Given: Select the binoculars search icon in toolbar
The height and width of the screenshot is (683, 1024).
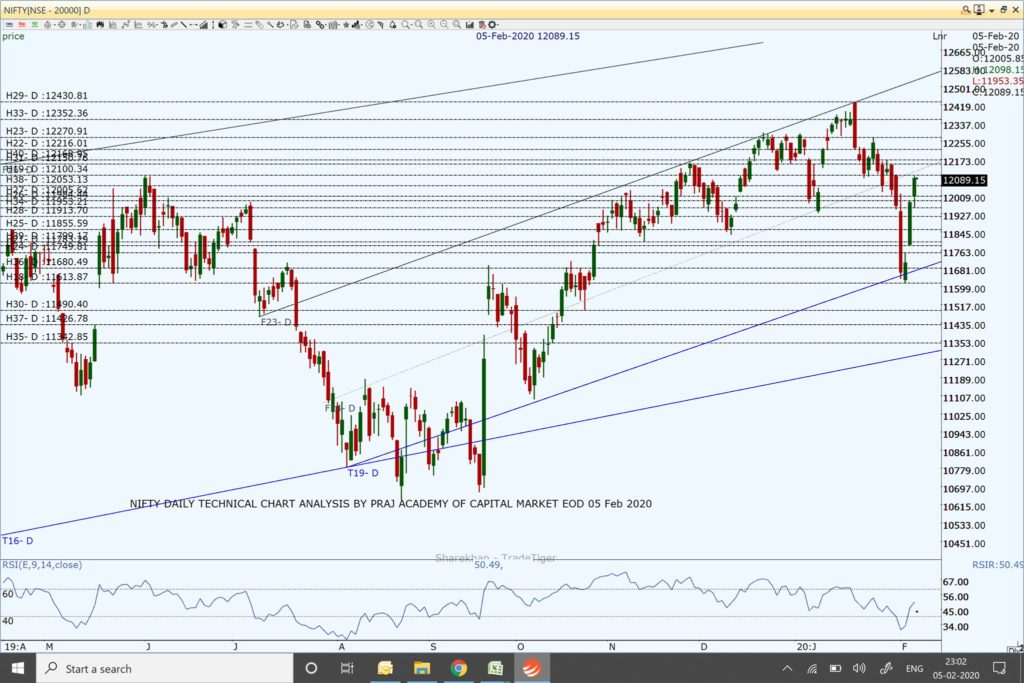Looking at the screenshot, I should click(100, 25).
